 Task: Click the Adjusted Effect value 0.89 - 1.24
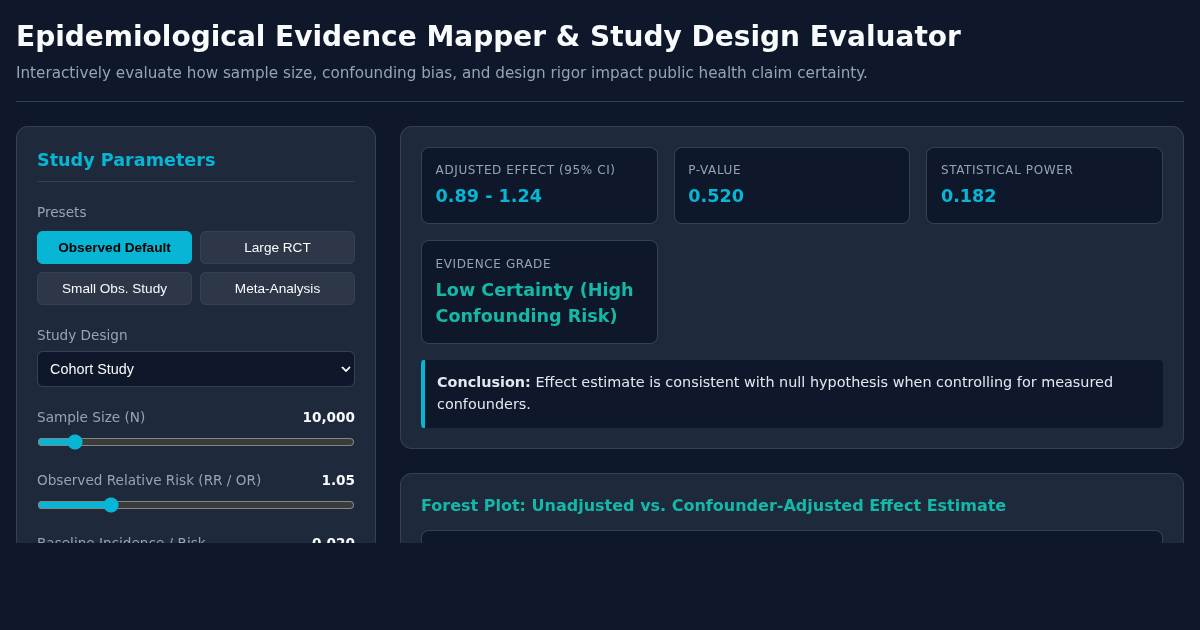(x=488, y=196)
